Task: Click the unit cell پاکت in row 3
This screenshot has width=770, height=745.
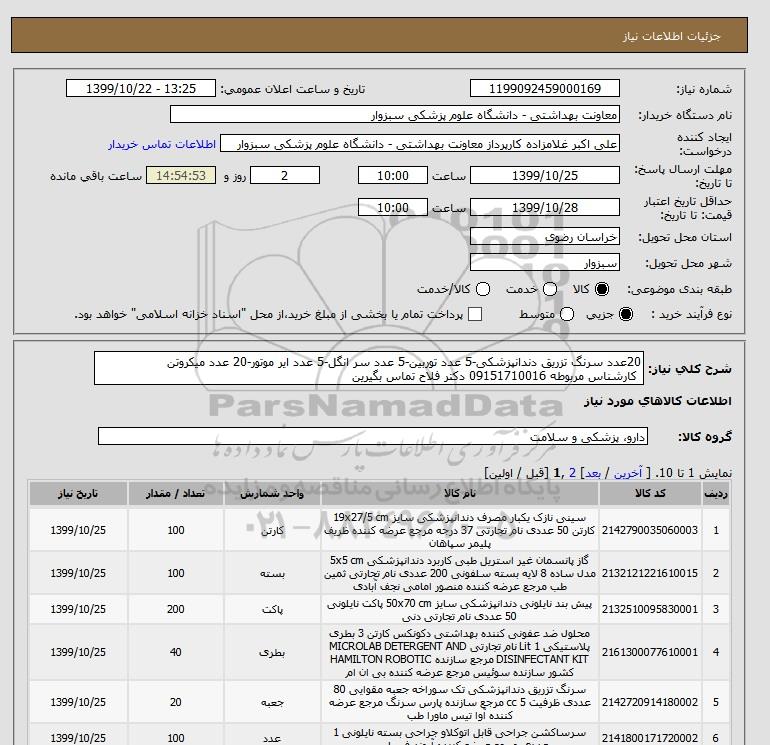Action: point(273,609)
